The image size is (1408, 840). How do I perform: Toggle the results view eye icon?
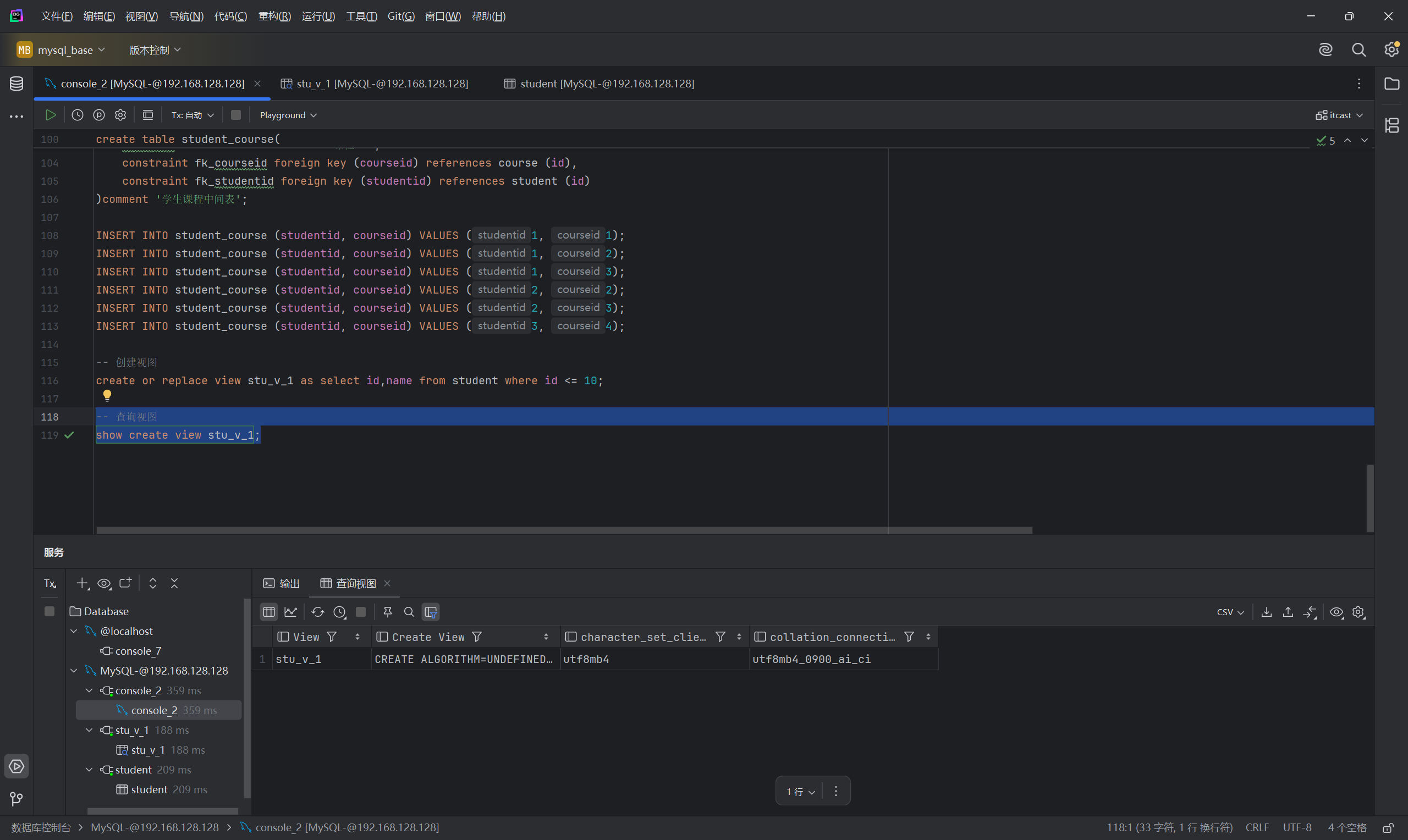tap(1336, 612)
